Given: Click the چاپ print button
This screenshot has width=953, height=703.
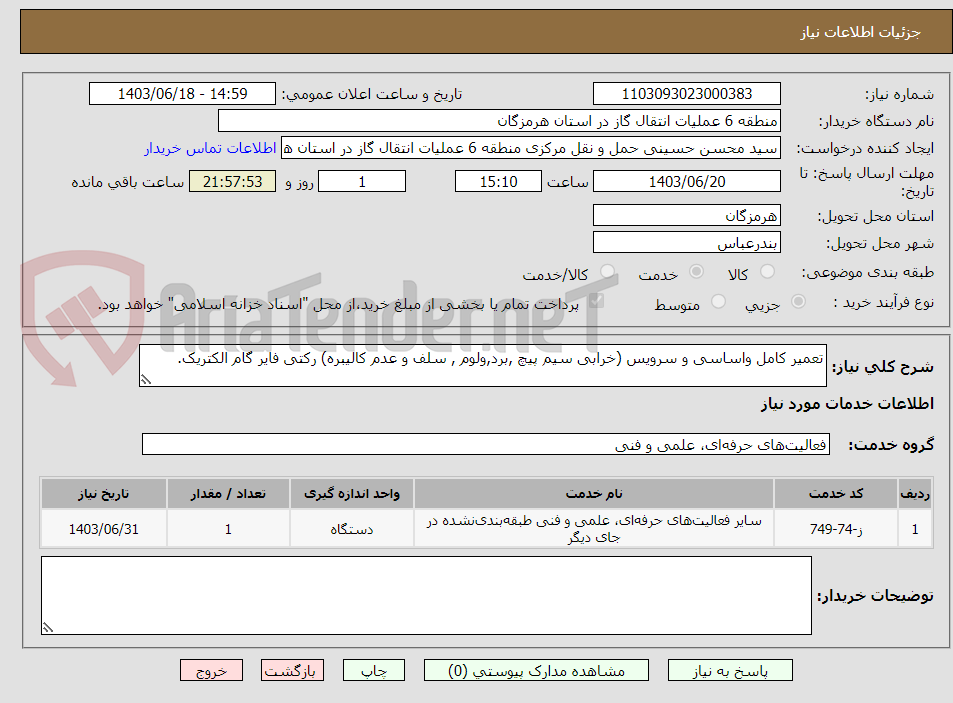Looking at the screenshot, I should [374, 670].
